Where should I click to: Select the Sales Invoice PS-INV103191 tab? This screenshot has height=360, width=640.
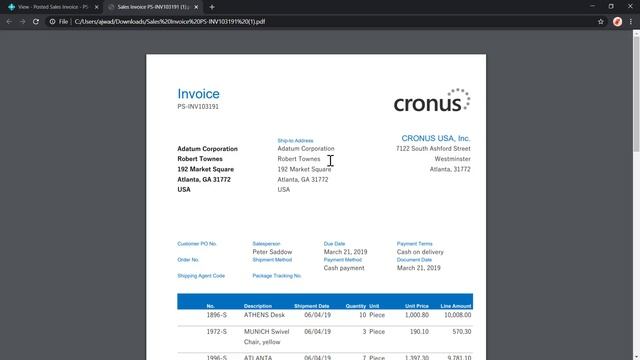pos(153,7)
